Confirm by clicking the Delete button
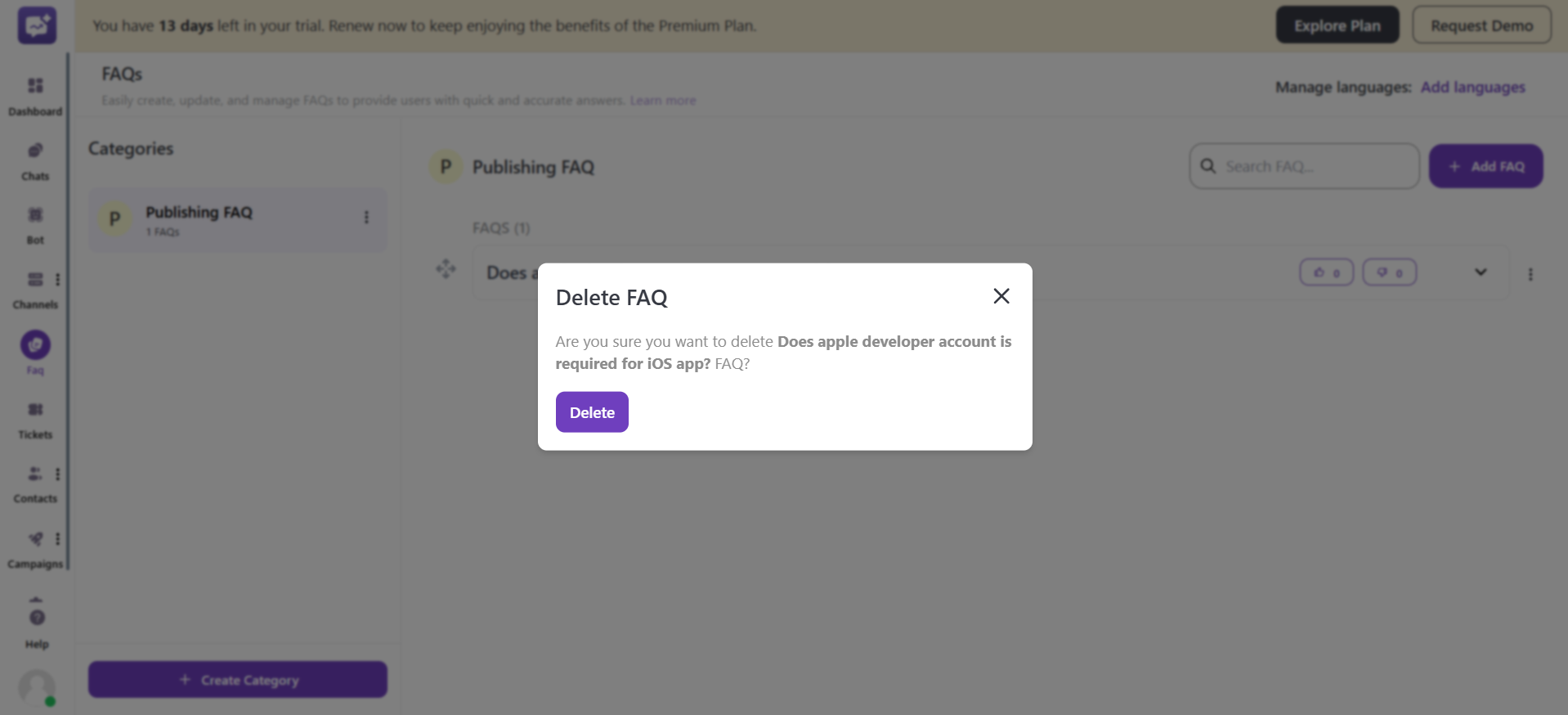 point(591,411)
